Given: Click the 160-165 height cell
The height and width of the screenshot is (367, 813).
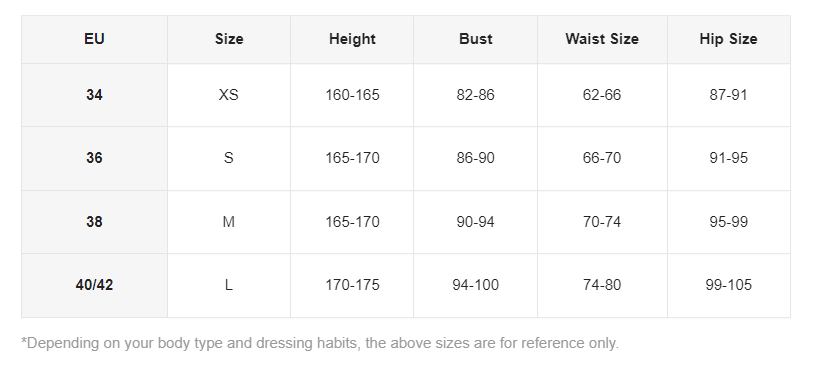Looking at the screenshot, I should [352, 95].
